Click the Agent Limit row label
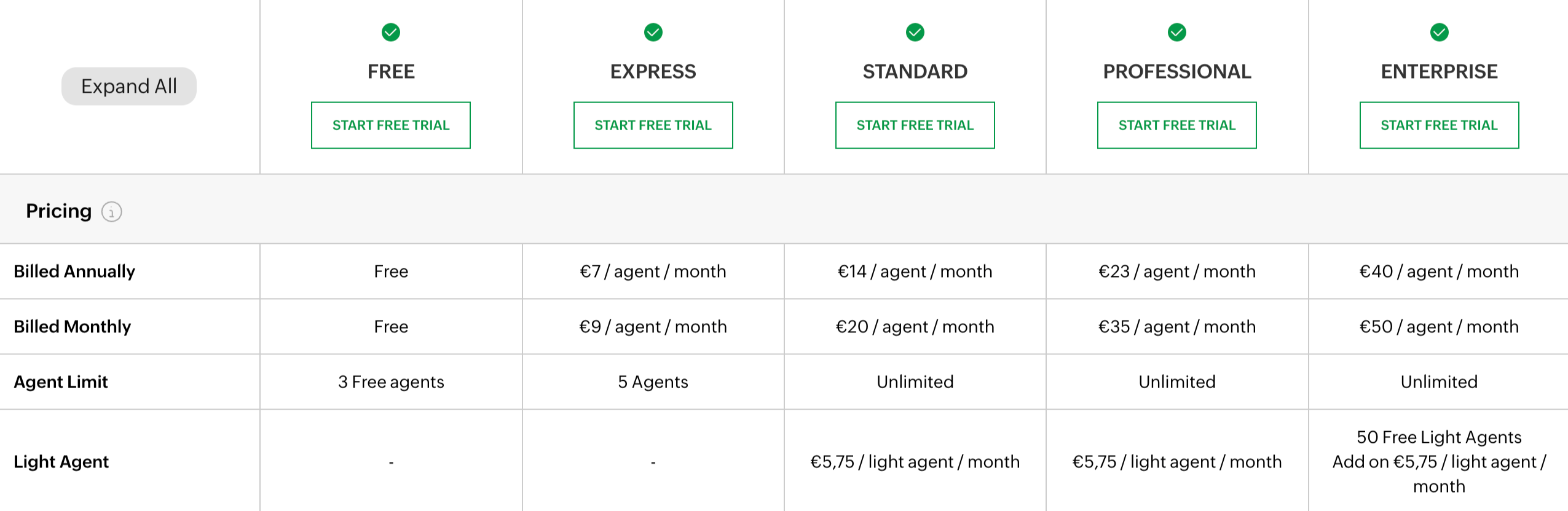This screenshot has height=511, width=1568. [61, 381]
